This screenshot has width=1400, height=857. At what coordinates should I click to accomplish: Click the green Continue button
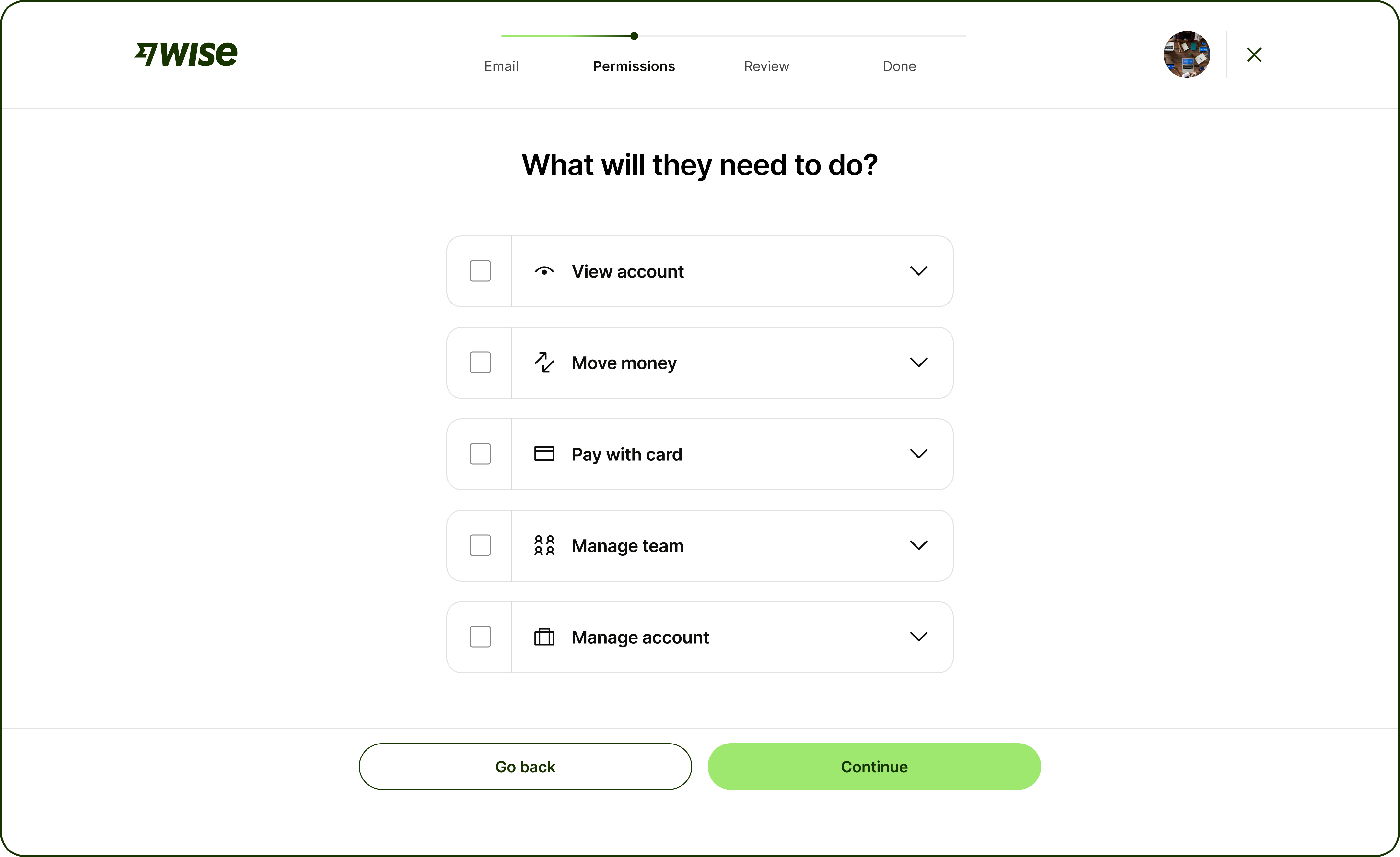click(874, 767)
